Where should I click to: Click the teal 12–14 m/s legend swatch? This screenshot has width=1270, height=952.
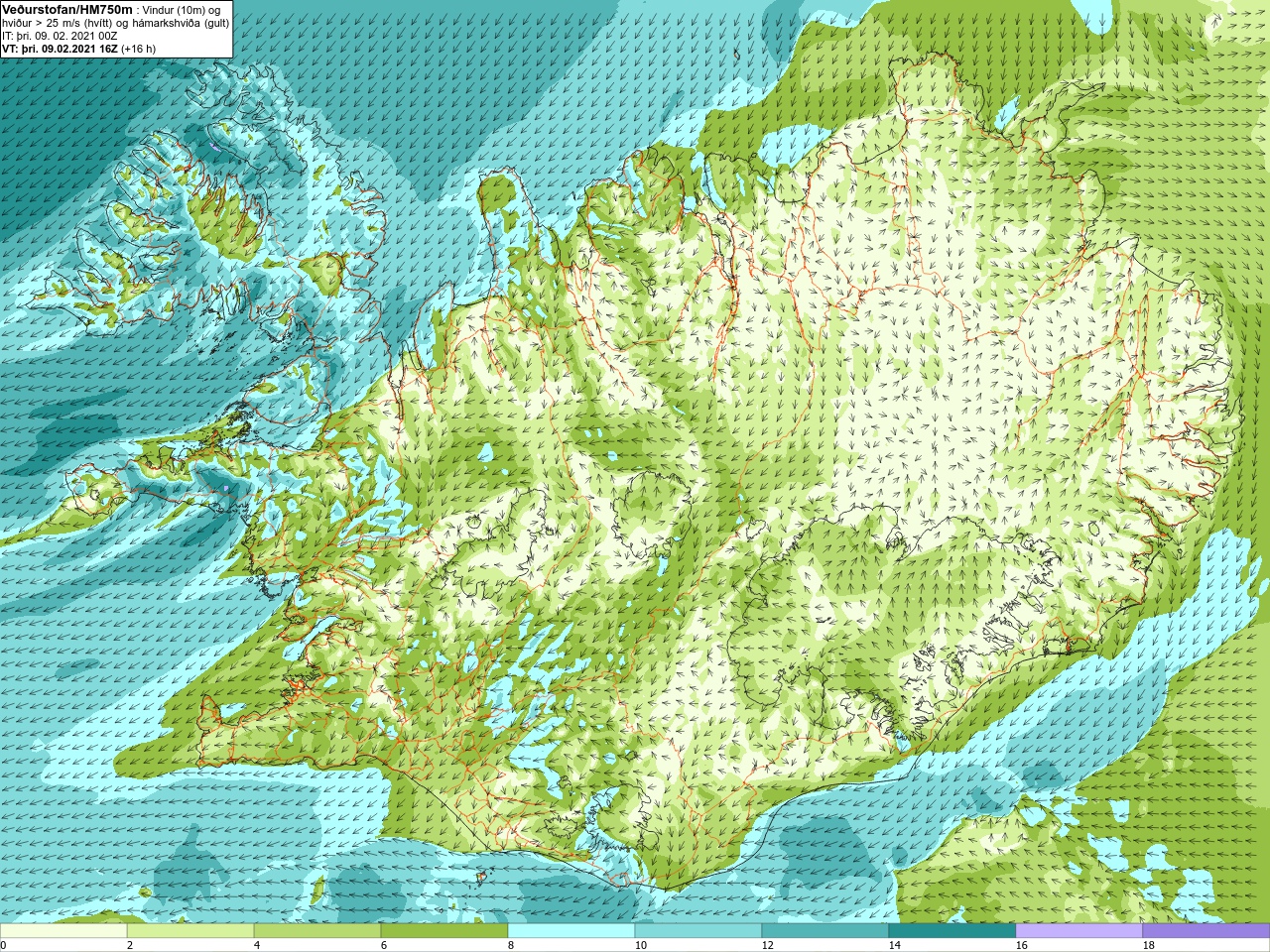click(x=825, y=930)
